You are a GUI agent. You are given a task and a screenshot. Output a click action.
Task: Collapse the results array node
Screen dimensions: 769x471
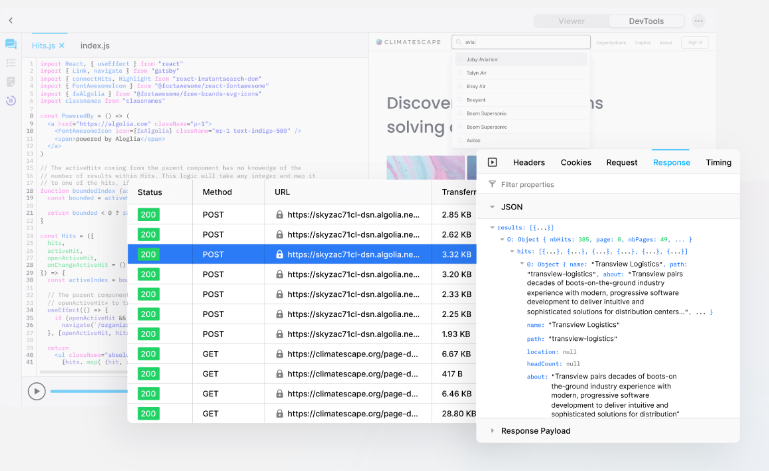pos(492,227)
